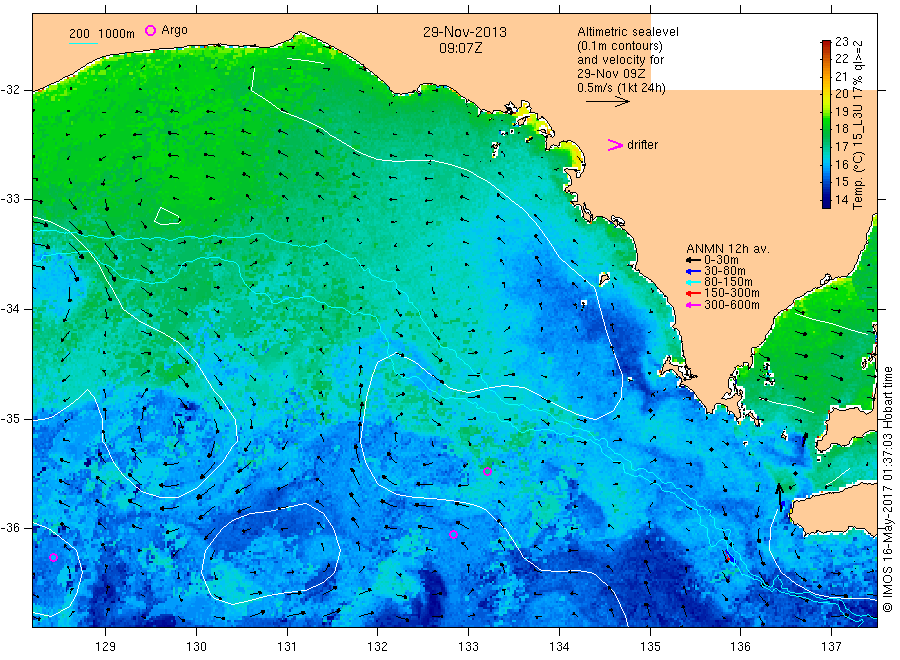Click the '200 1000m' isobath legend text
Image resolution: width=900 pixels, height=660 pixels.
click(x=102, y=34)
